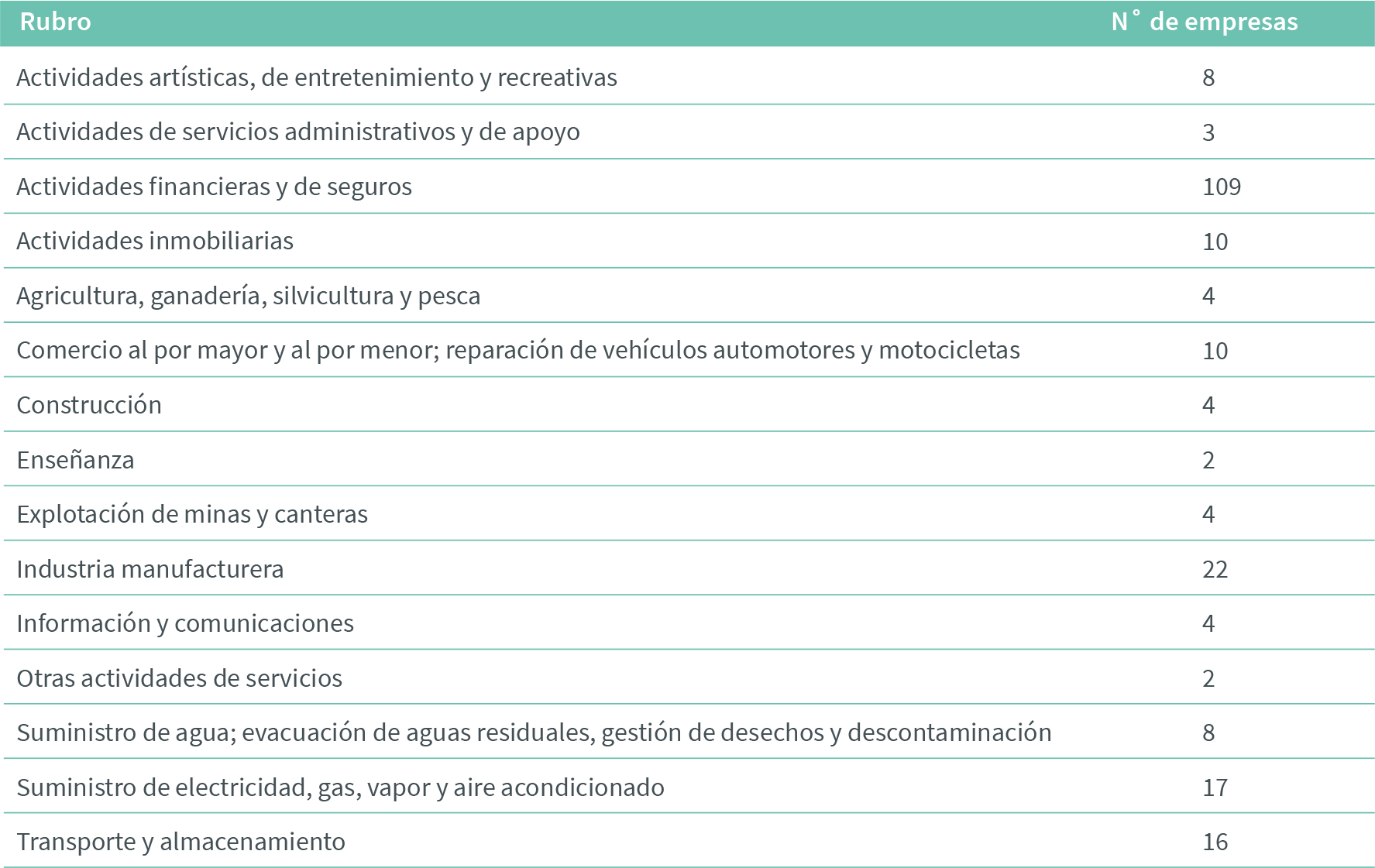Click the N° de empresas header
Viewport: 1375px width, 868px height.
click(x=1204, y=22)
